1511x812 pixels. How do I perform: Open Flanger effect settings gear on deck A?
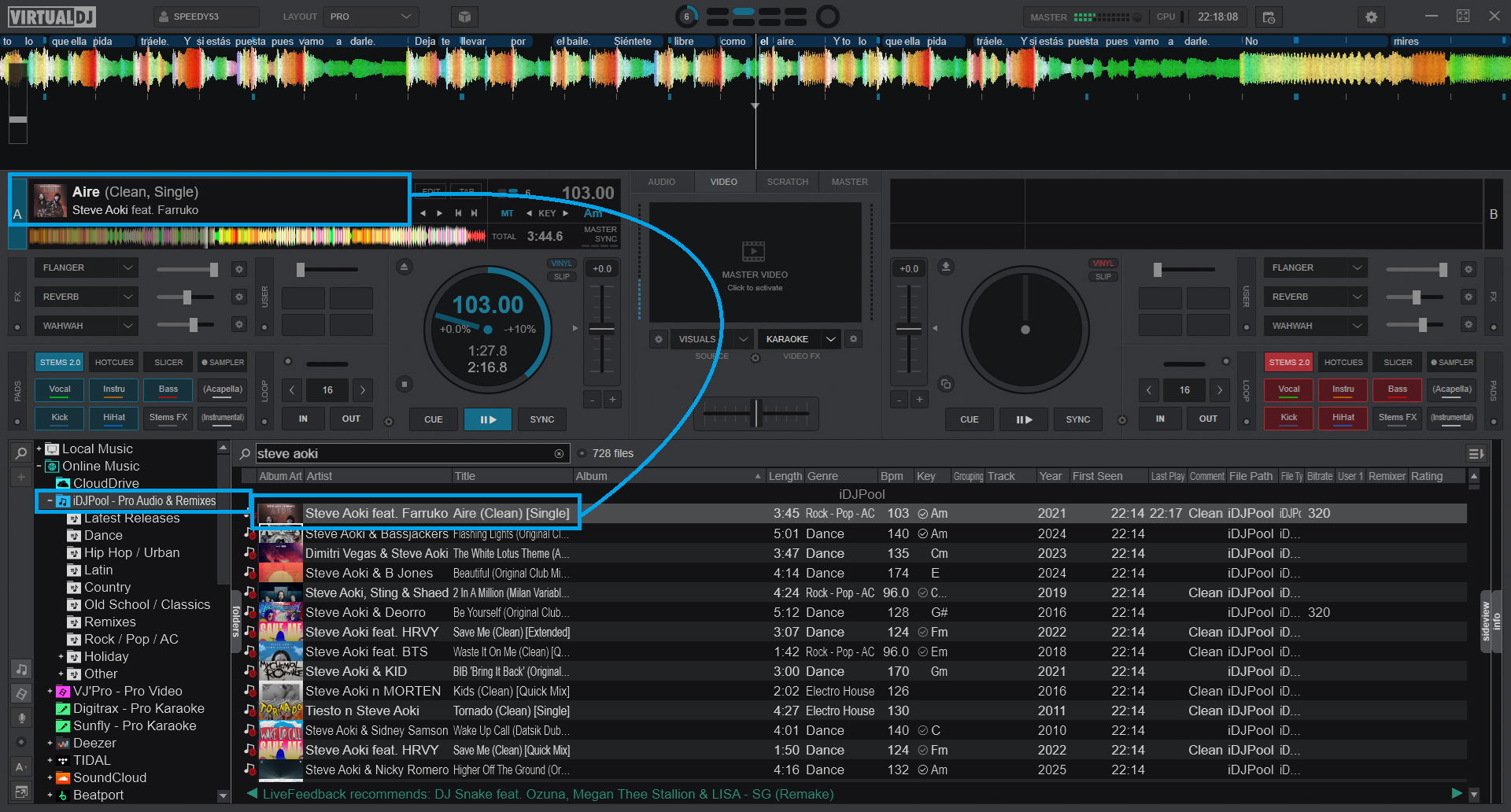click(239, 269)
